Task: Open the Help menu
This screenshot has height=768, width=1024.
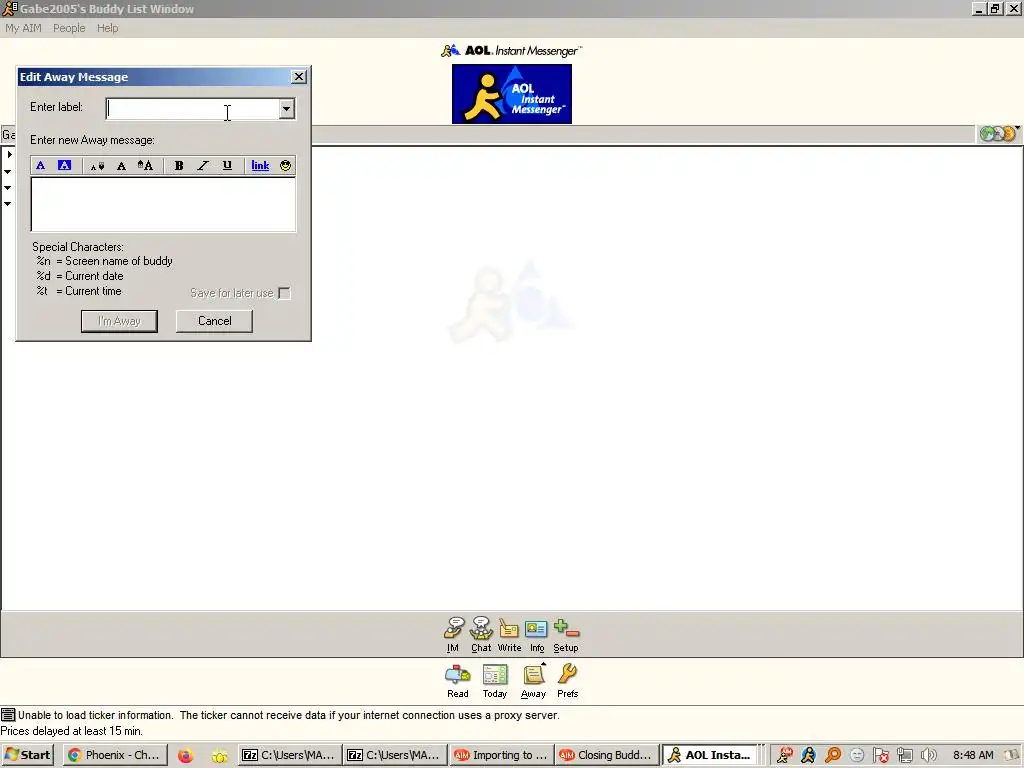Action: coord(108,28)
